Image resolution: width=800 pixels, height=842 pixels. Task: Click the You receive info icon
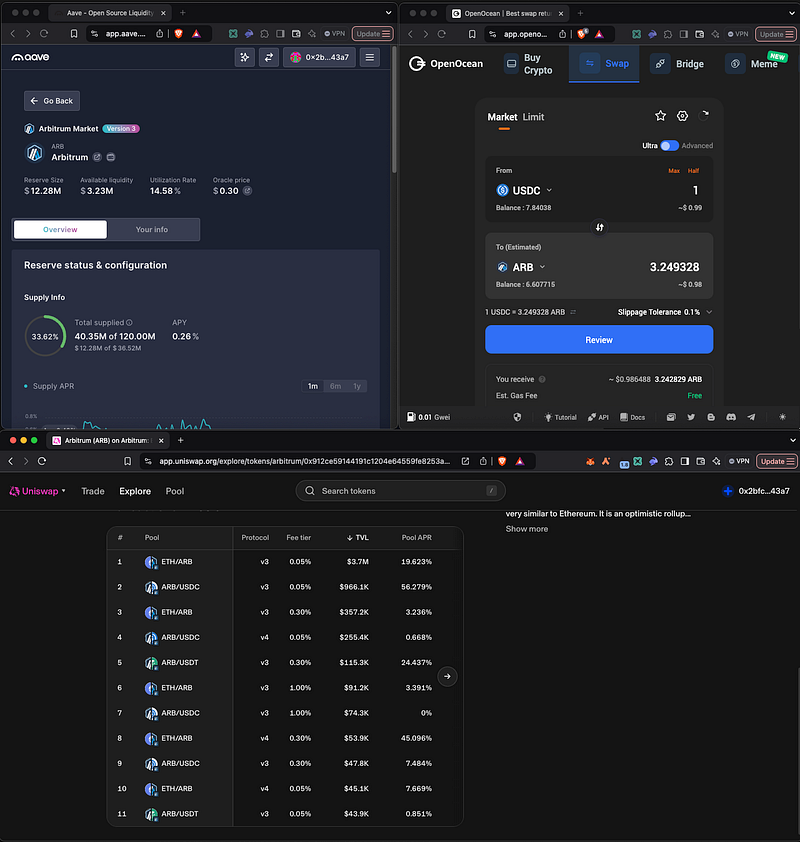tap(542, 379)
